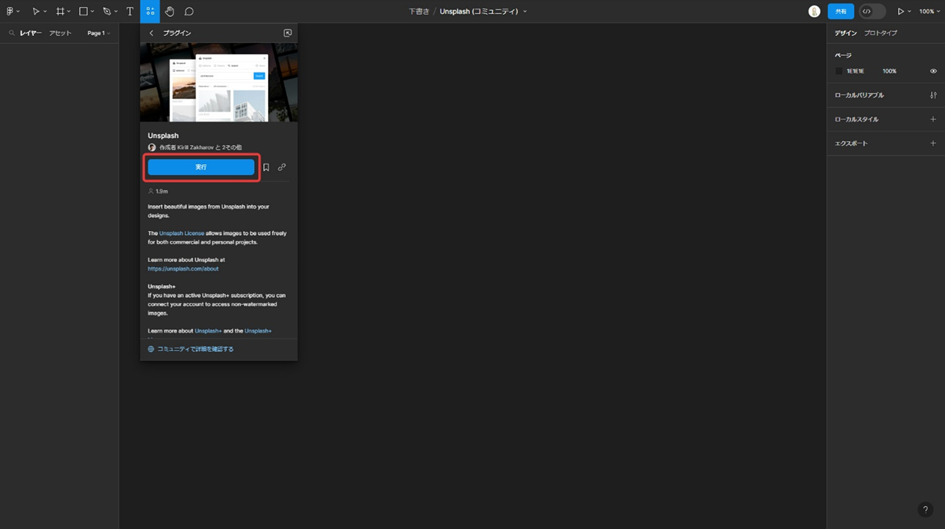945x529 pixels.
Task: Expand the Frame tool options arrow
Action: click(69, 11)
